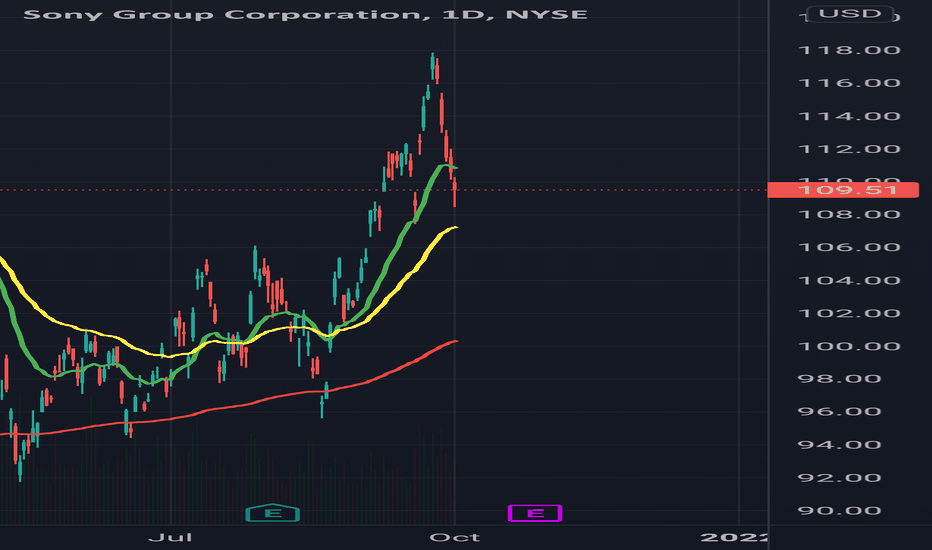Viewport: 932px width, 550px height.
Task: Click the 96.00 price axis label
Action: tap(839, 411)
